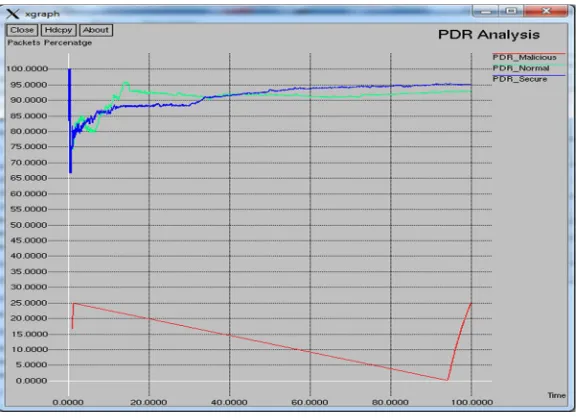Click the 55.0000 y-axis value
The height and width of the screenshot is (418, 576).
pyautogui.click(x=29, y=209)
